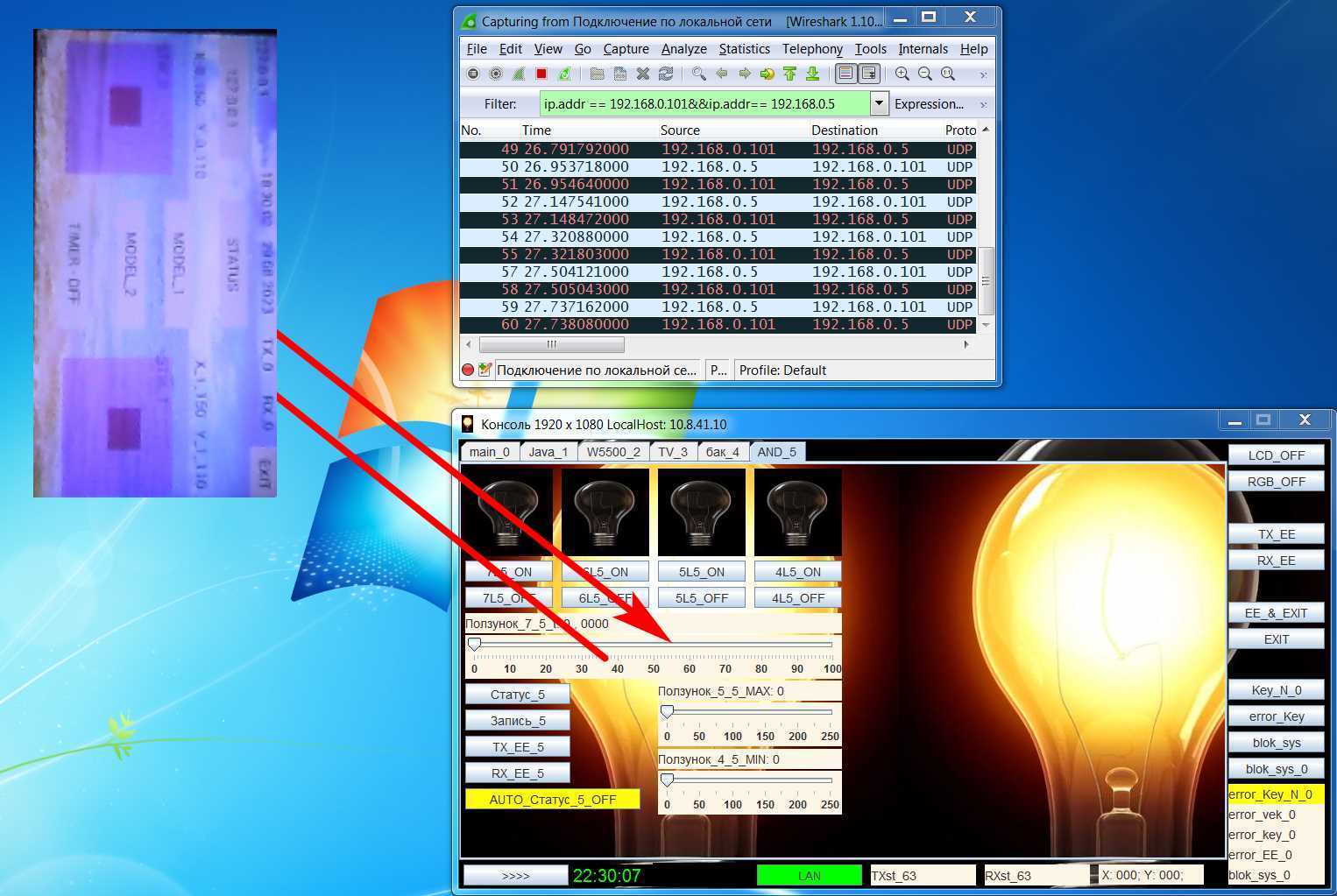Click Ползунок_4_5_MIN slider handle

point(667,780)
